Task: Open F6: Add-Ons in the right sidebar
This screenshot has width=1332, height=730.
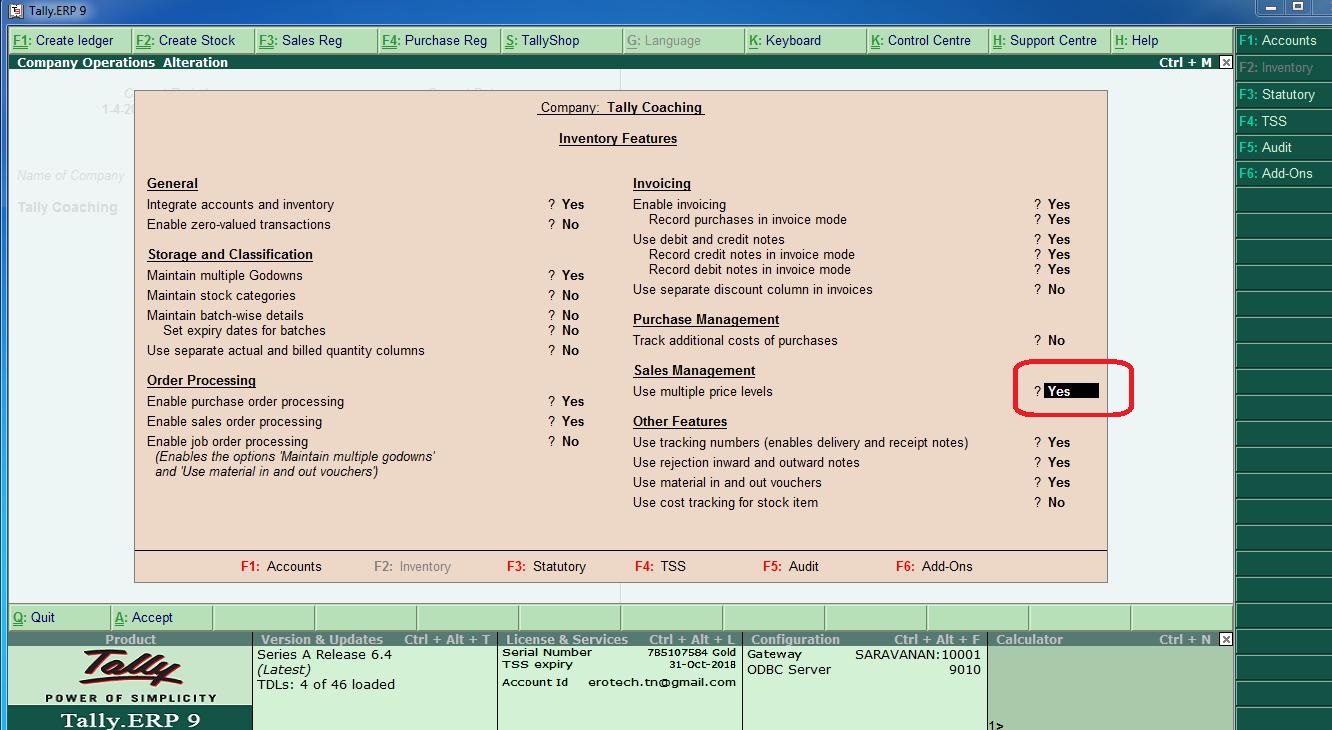Action: pyautogui.click(x=1283, y=173)
